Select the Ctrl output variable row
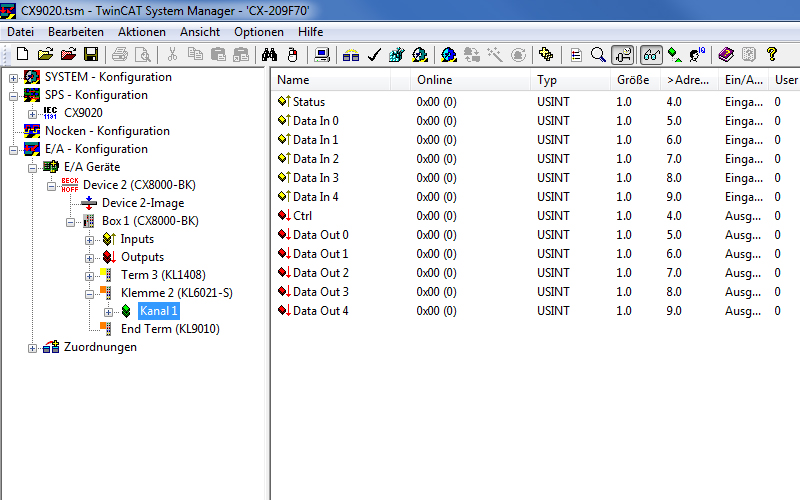Image resolution: width=800 pixels, height=500 pixels. (x=536, y=216)
